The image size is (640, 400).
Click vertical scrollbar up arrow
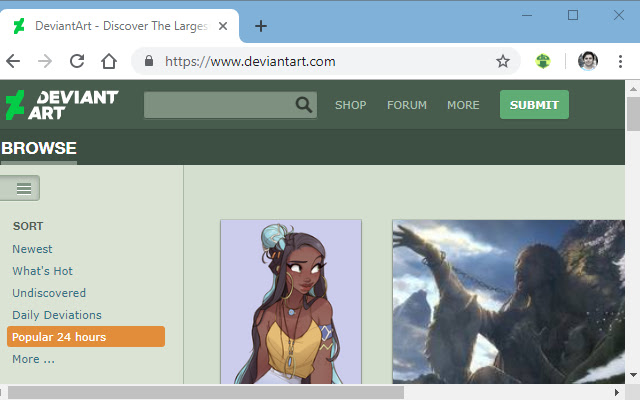pyautogui.click(x=633, y=89)
